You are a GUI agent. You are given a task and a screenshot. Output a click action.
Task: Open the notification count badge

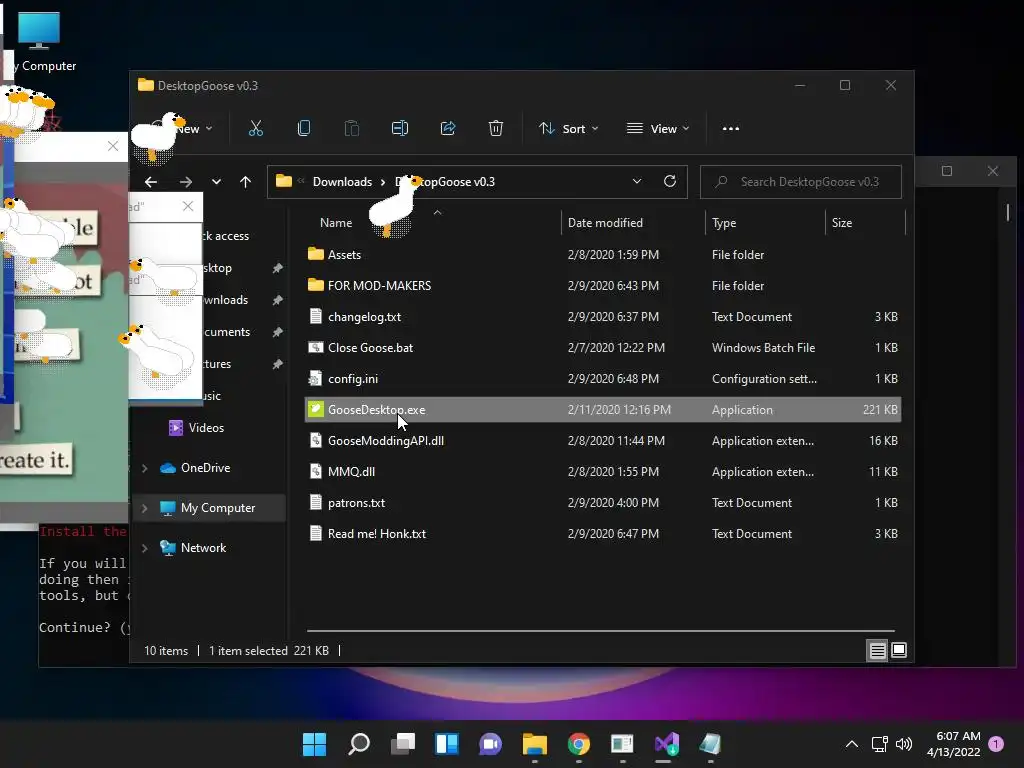point(996,743)
